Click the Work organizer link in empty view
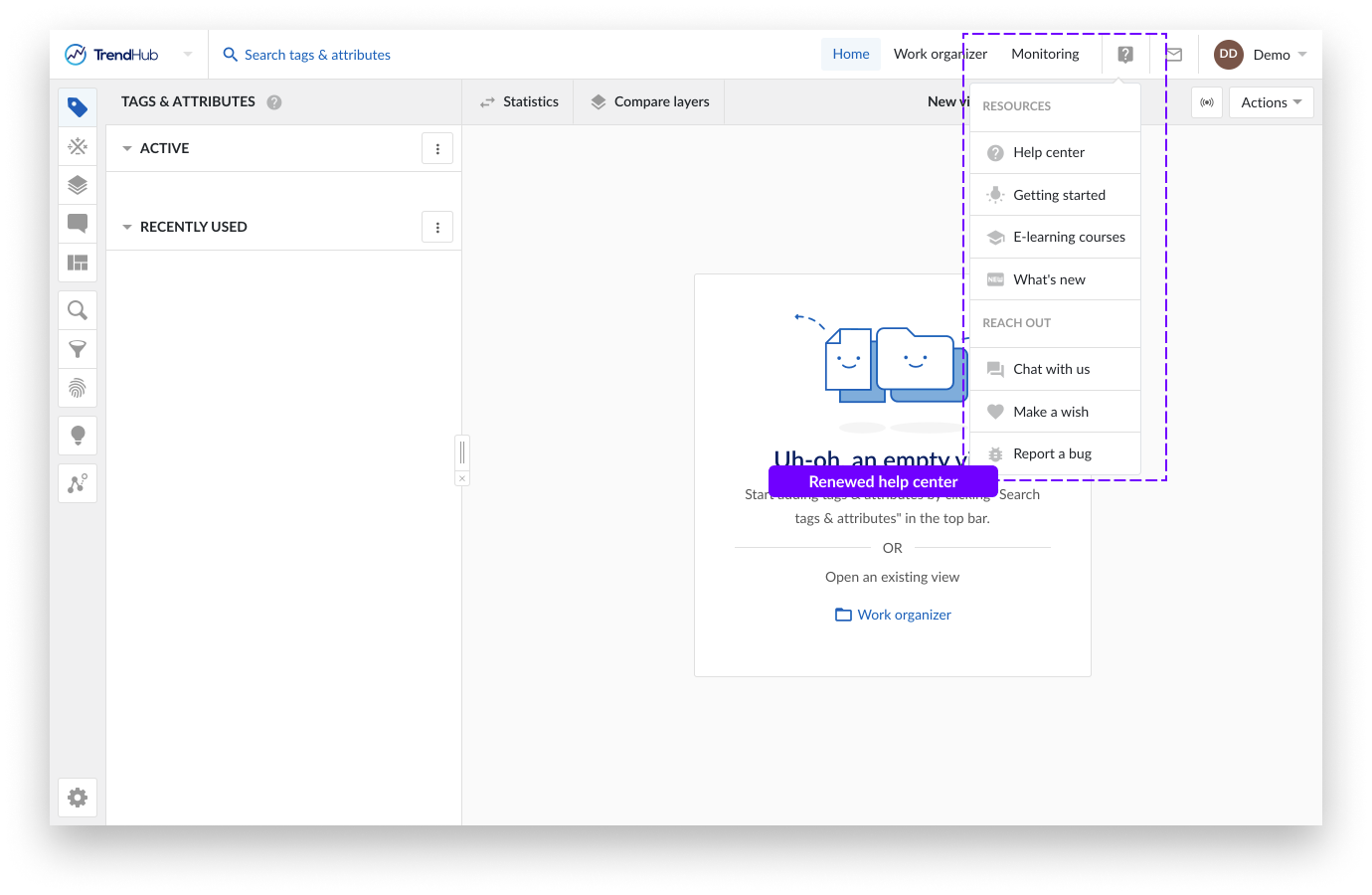The image size is (1372, 895). coord(893,615)
